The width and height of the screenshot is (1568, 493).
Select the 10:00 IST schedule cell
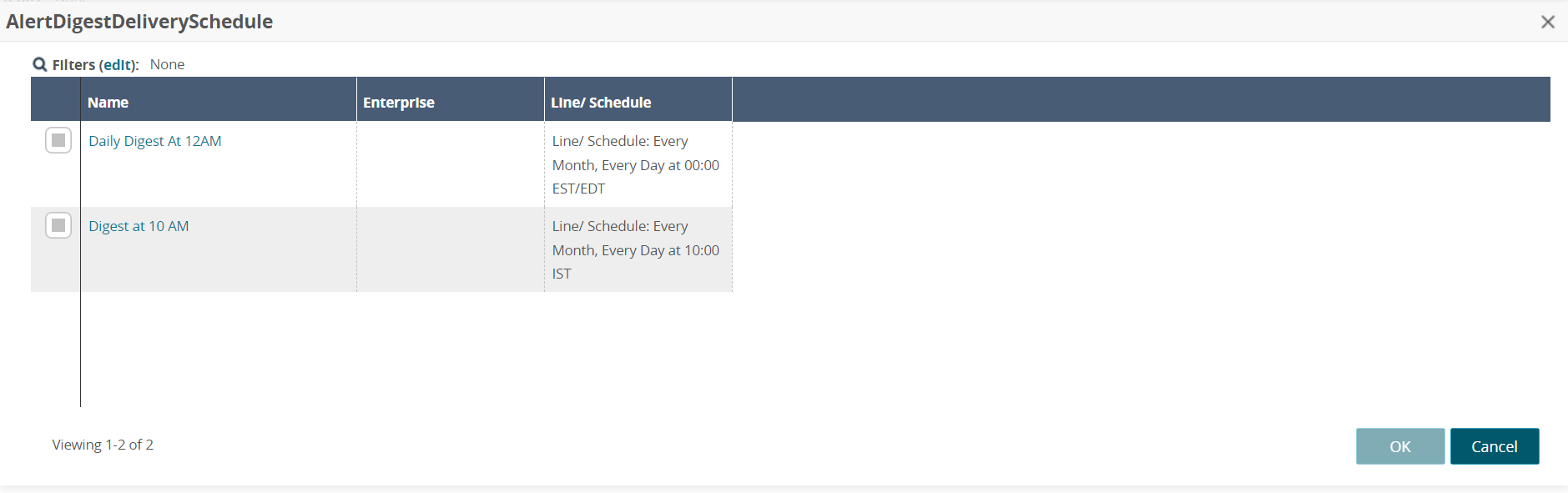(635, 250)
